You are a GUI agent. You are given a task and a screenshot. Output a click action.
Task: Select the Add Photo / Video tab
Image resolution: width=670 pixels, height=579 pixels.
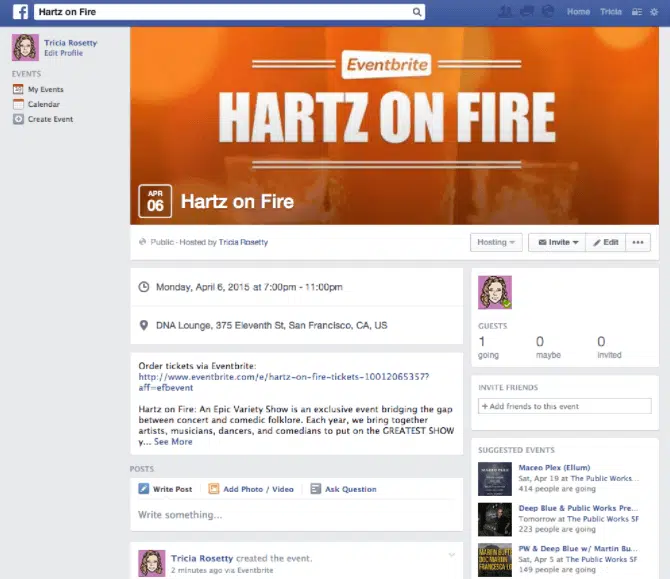pyautogui.click(x=250, y=489)
